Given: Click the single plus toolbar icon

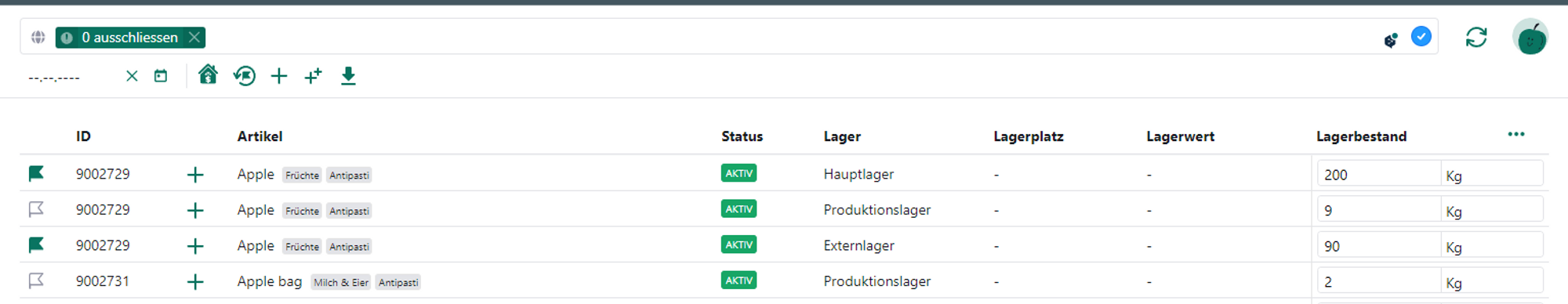Looking at the screenshot, I should click(279, 76).
